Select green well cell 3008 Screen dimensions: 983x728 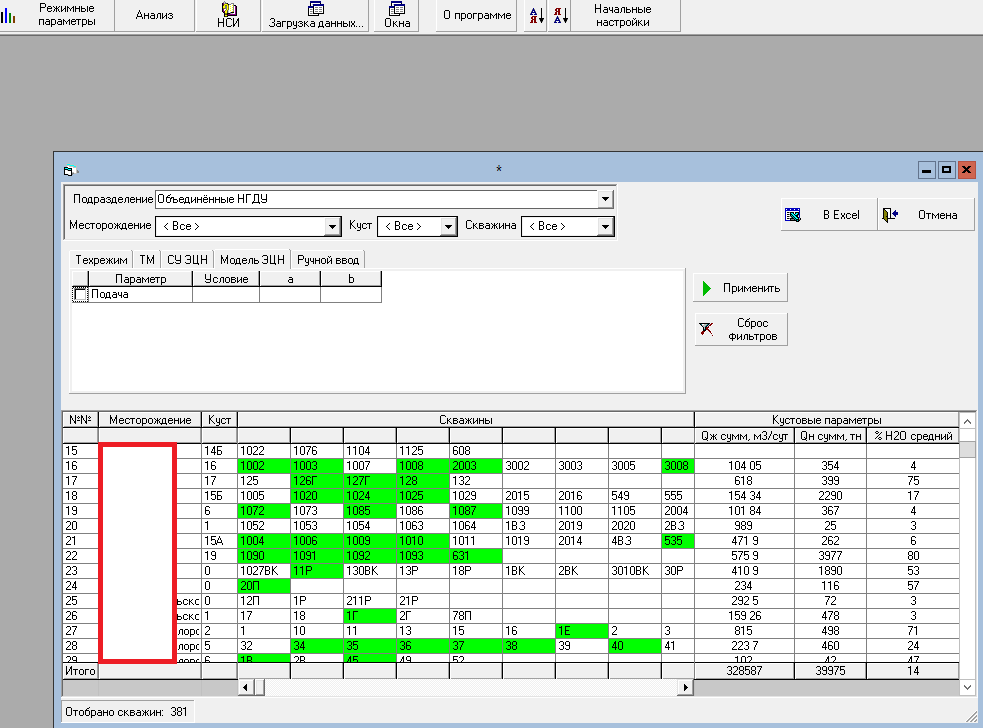click(678, 466)
